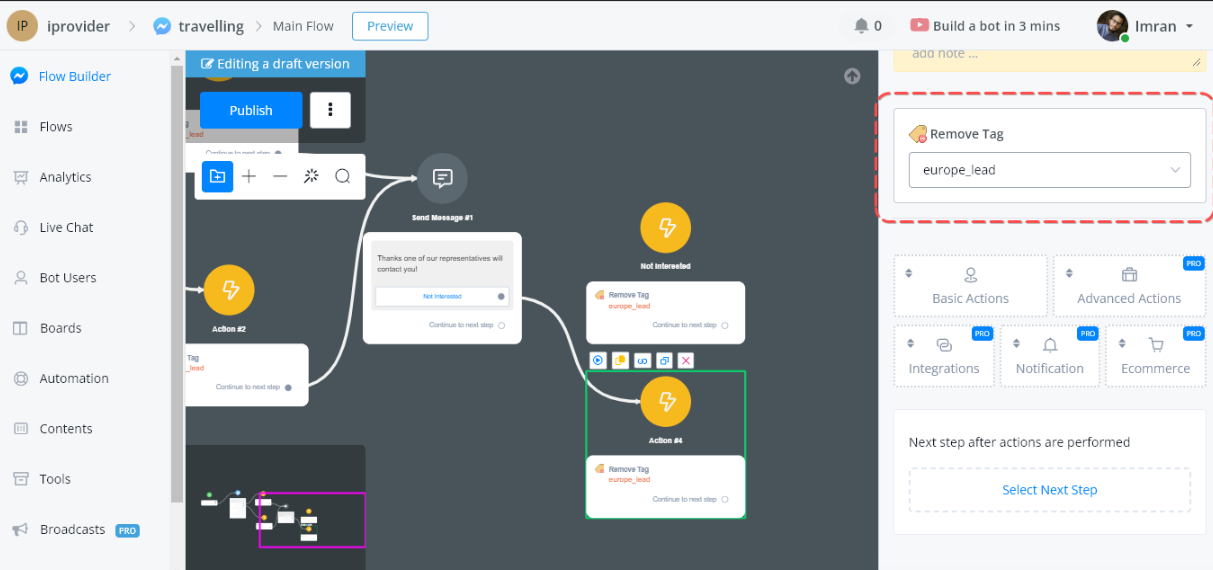1213x570 pixels.
Task: Click the auto-arrange magic wand icon
Action: (x=311, y=177)
